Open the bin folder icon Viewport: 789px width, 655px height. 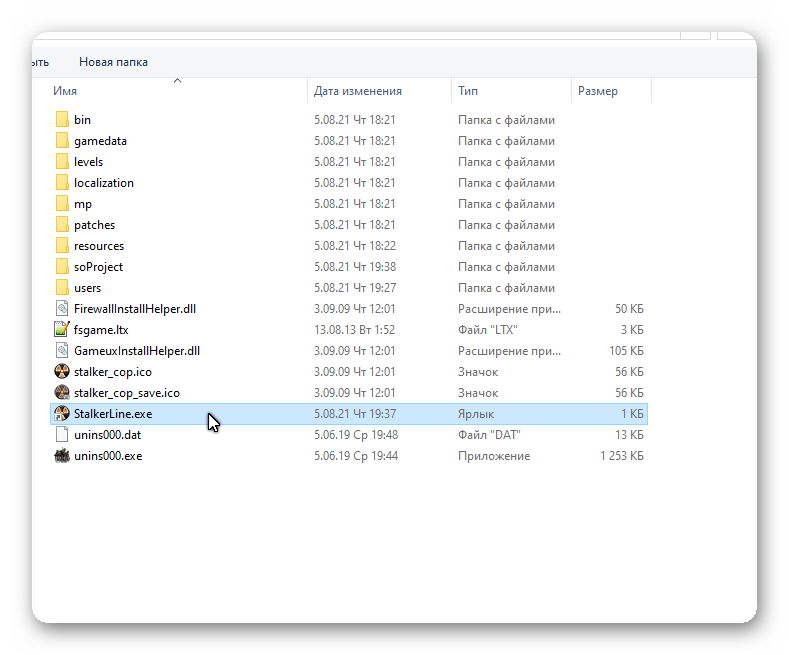pyautogui.click(x=62, y=120)
